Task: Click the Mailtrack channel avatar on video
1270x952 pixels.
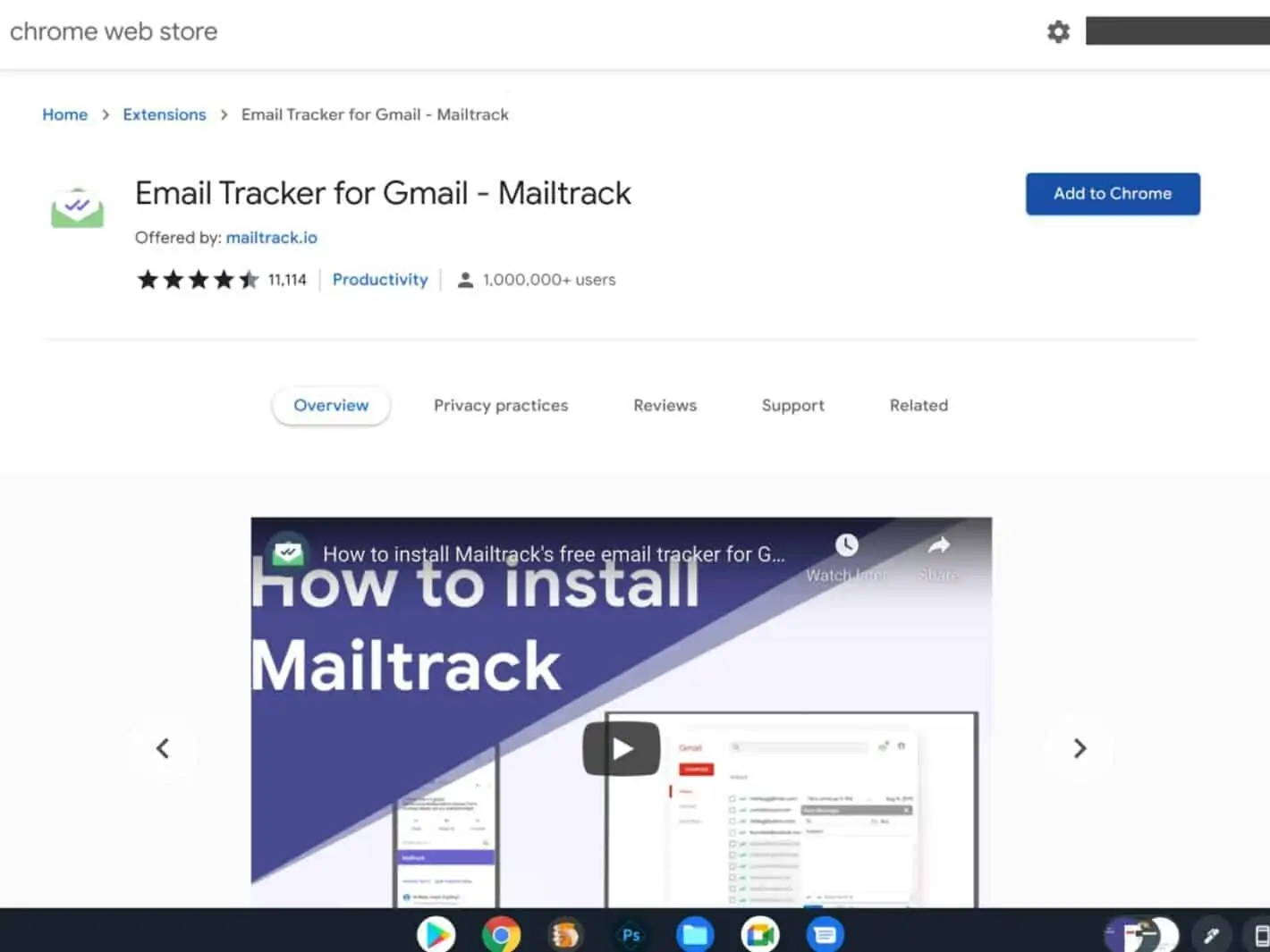Action: [288, 552]
